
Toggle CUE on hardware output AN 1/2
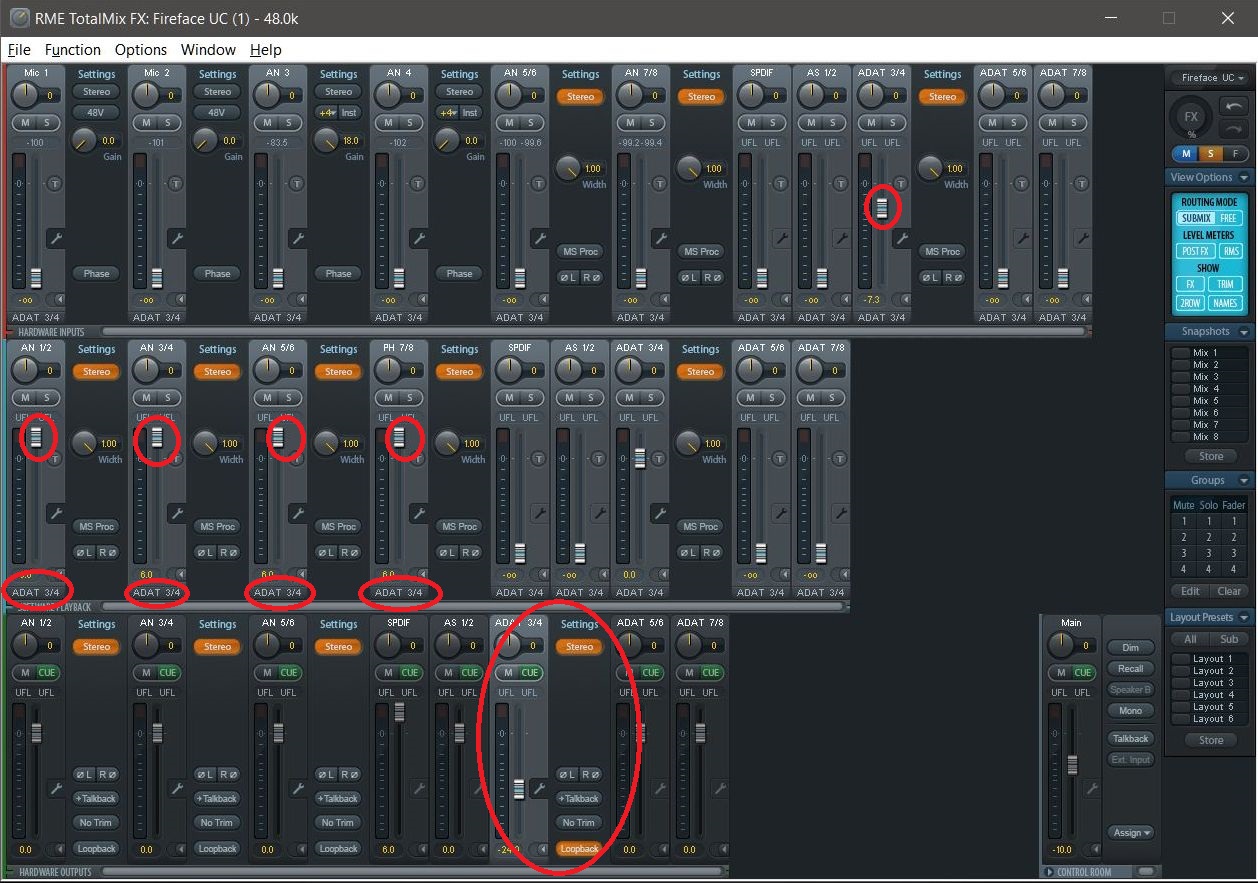(47, 672)
